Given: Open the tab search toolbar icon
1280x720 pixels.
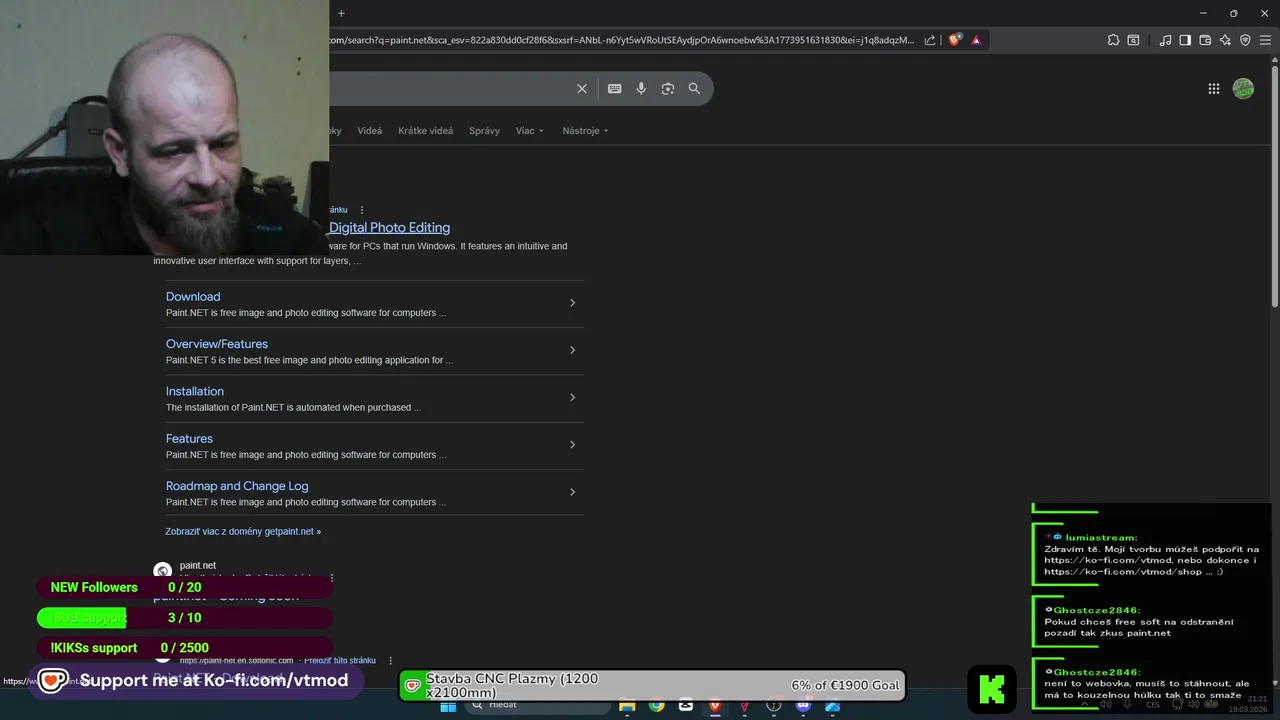Looking at the screenshot, I should pyautogui.click(x=1133, y=40).
